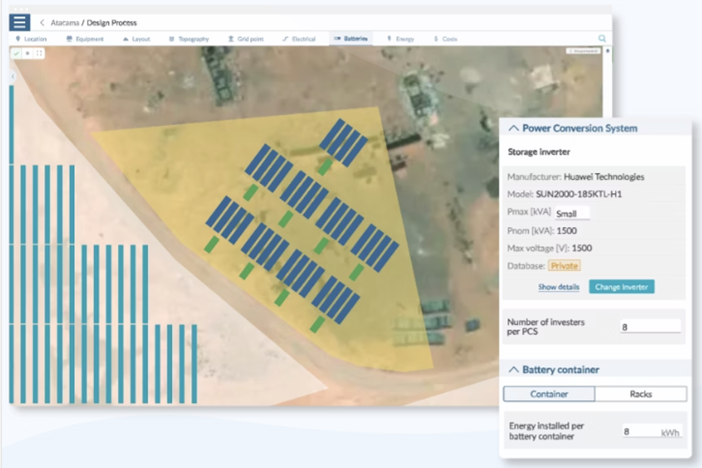Click the green checkmark map tool
The height and width of the screenshot is (468, 702).
pyautogui.click(x=16, y=53)
